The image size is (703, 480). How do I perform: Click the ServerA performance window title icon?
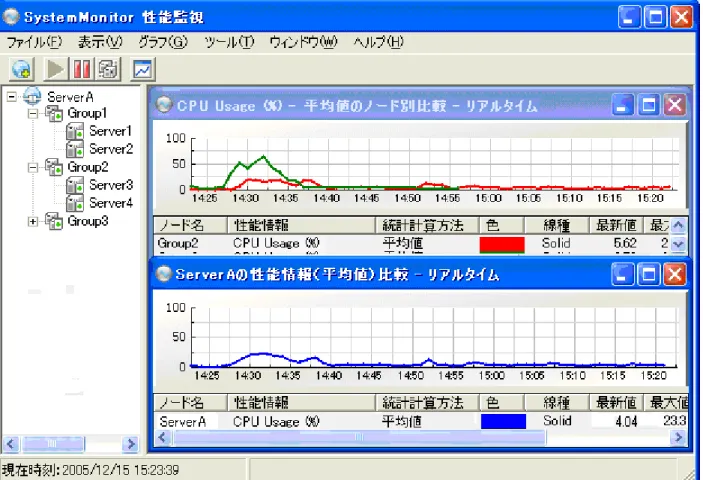click(x=164, y=274)
